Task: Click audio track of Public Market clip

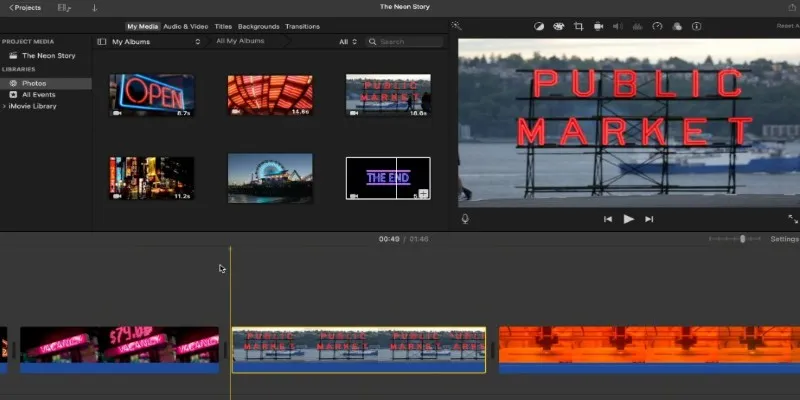Action: (359, 367)
